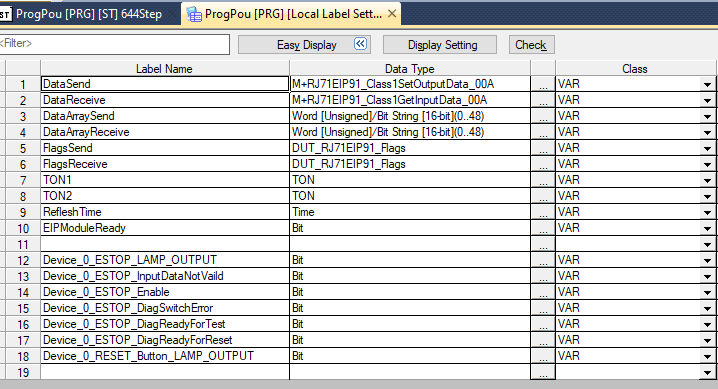Open Class dropdown for TON2 row
The height and width of the screenshot is (389, 718).
[x=707, y=197]
